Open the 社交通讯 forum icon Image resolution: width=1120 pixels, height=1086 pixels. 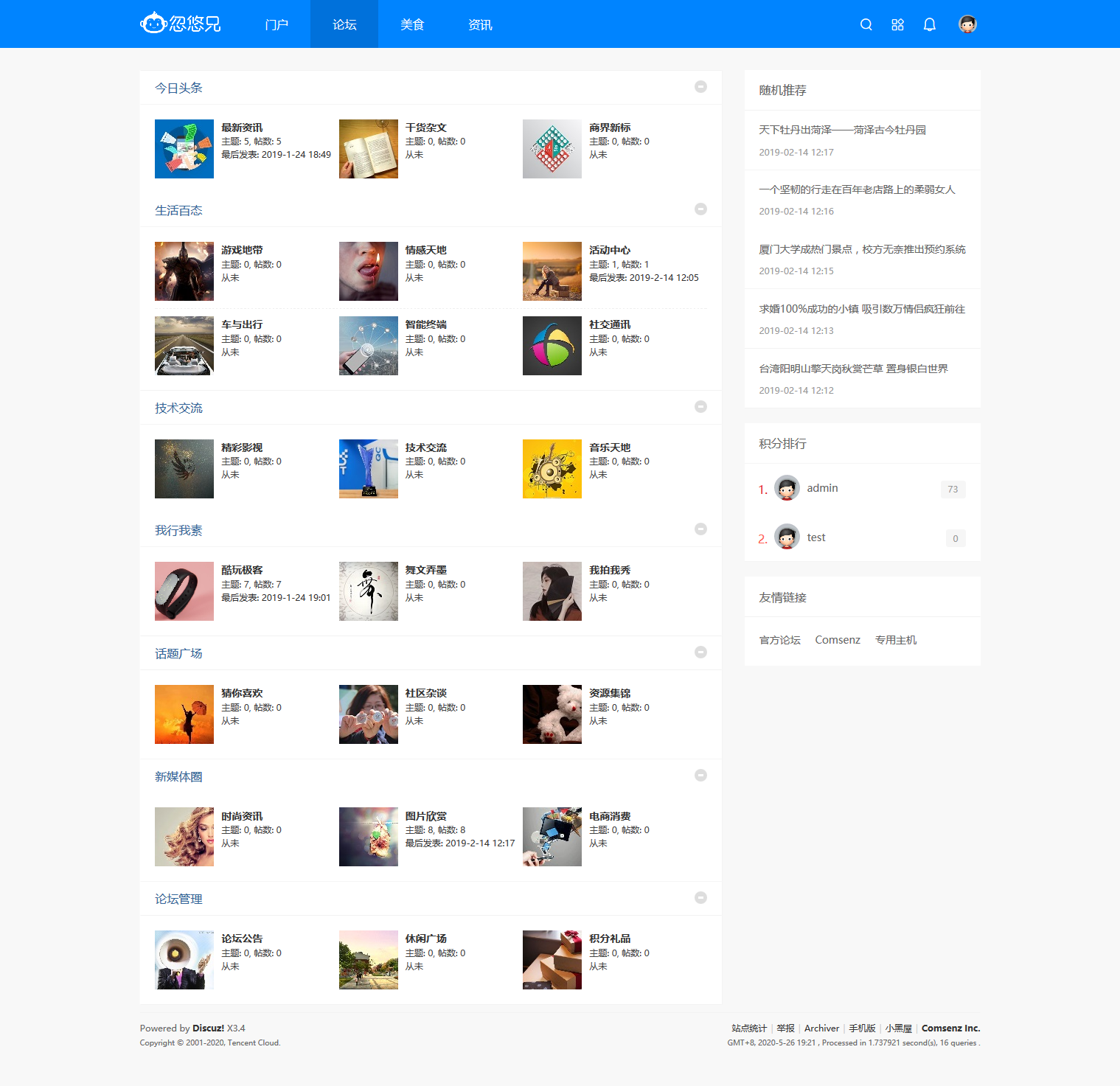point(552,346)
